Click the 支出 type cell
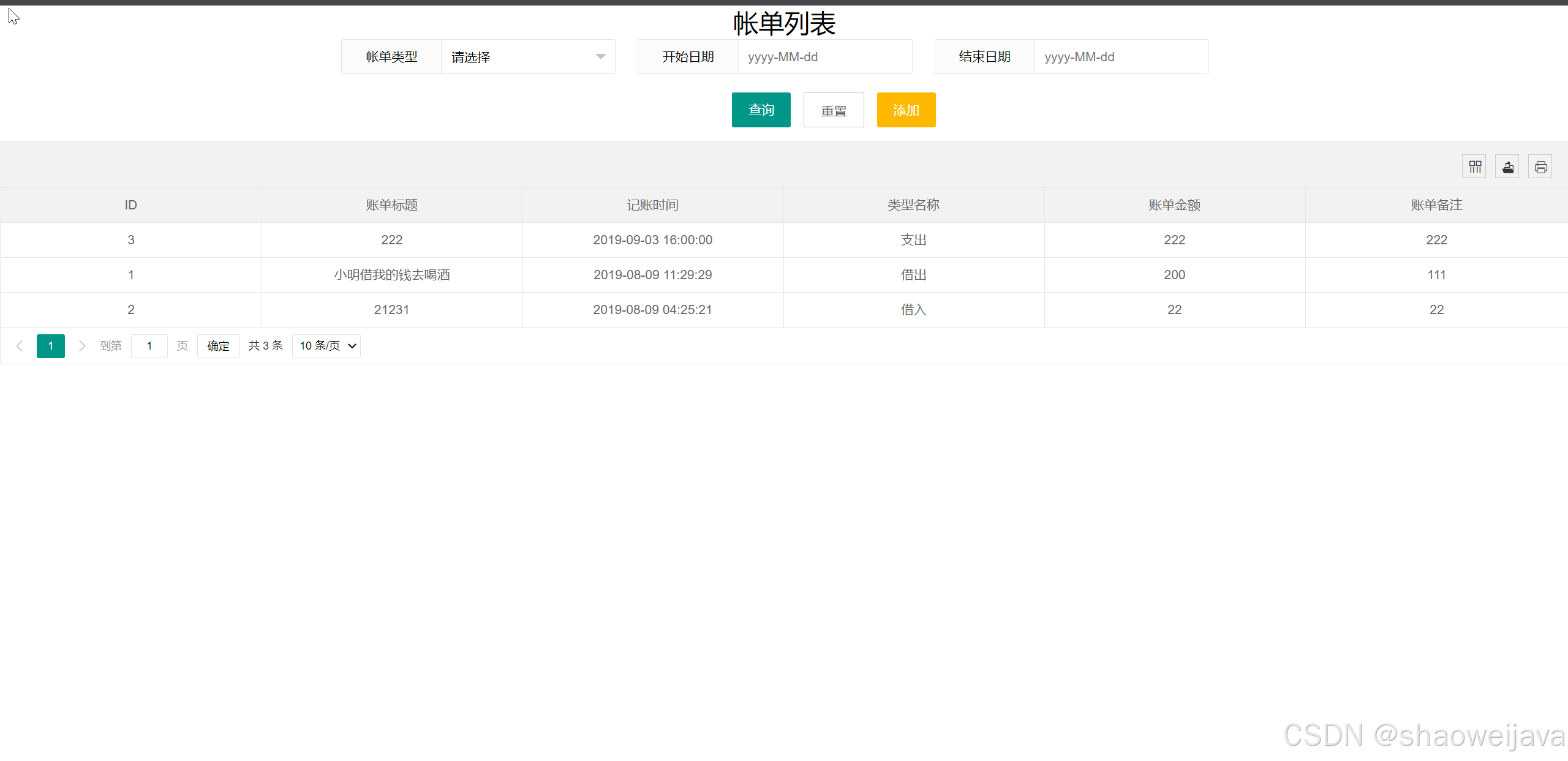1568x761 pixels. pos(913,240)
